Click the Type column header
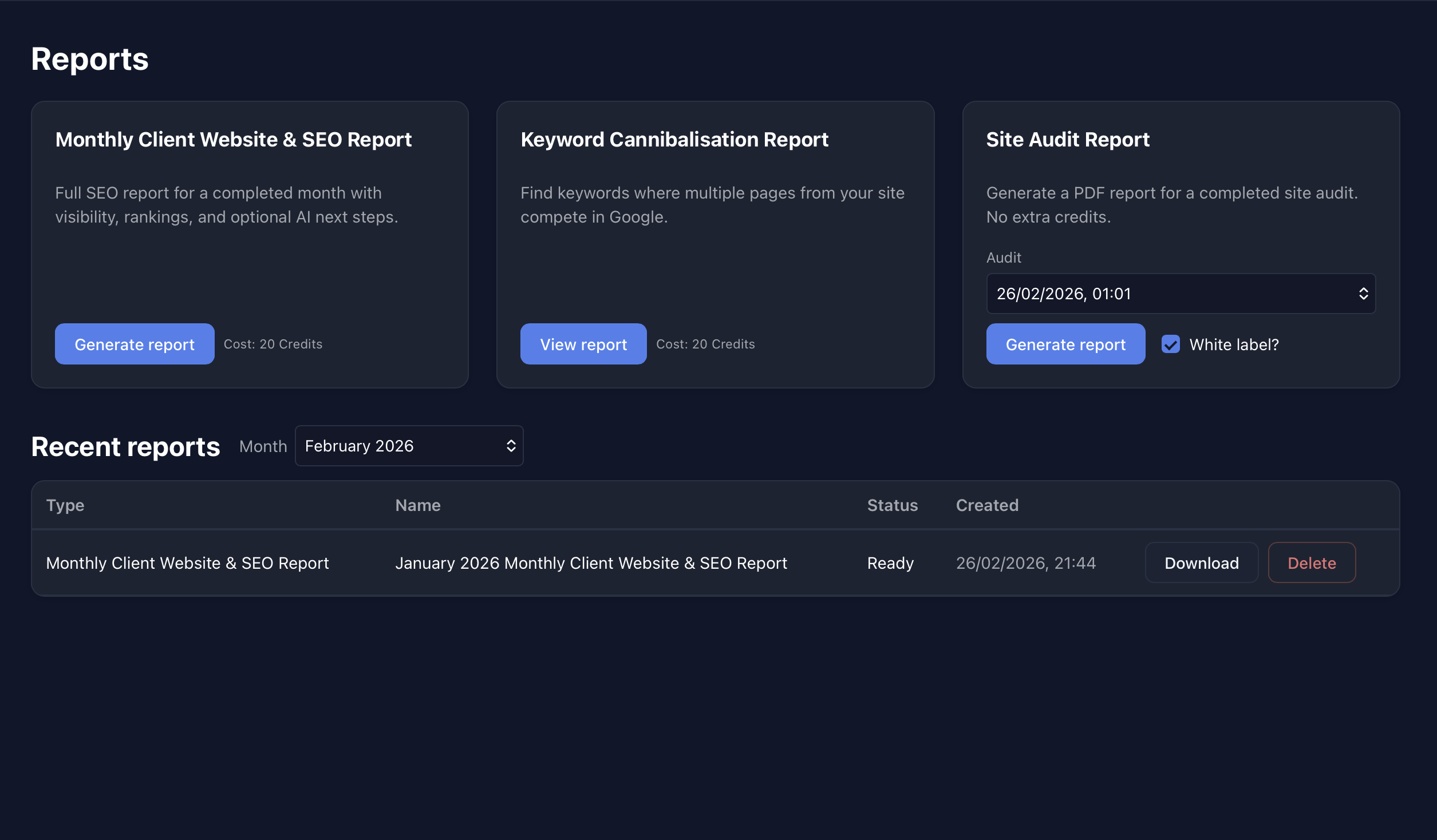 point(65,505)
